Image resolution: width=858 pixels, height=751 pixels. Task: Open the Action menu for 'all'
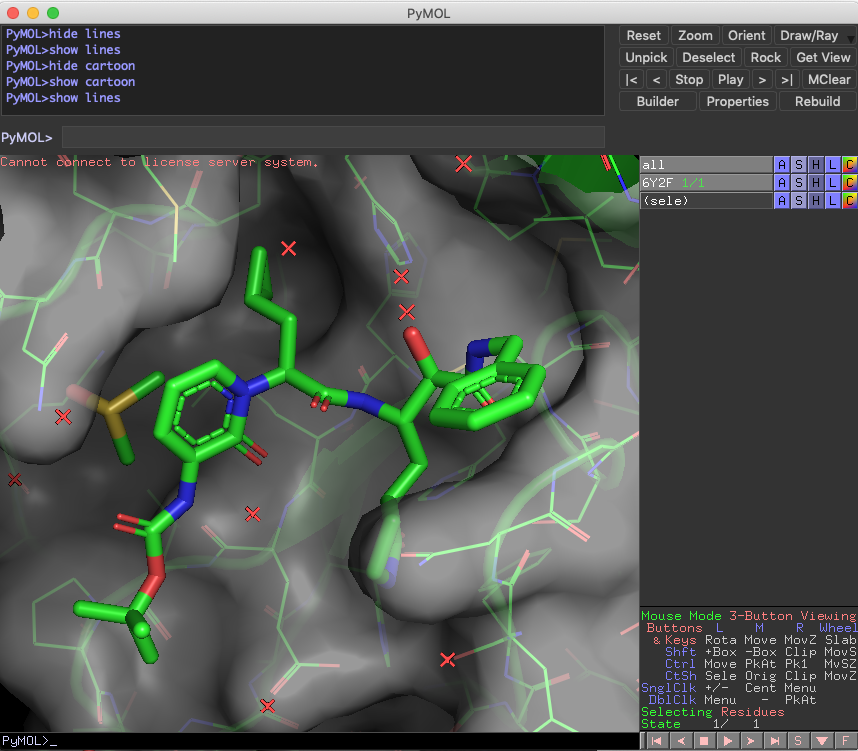782,164
